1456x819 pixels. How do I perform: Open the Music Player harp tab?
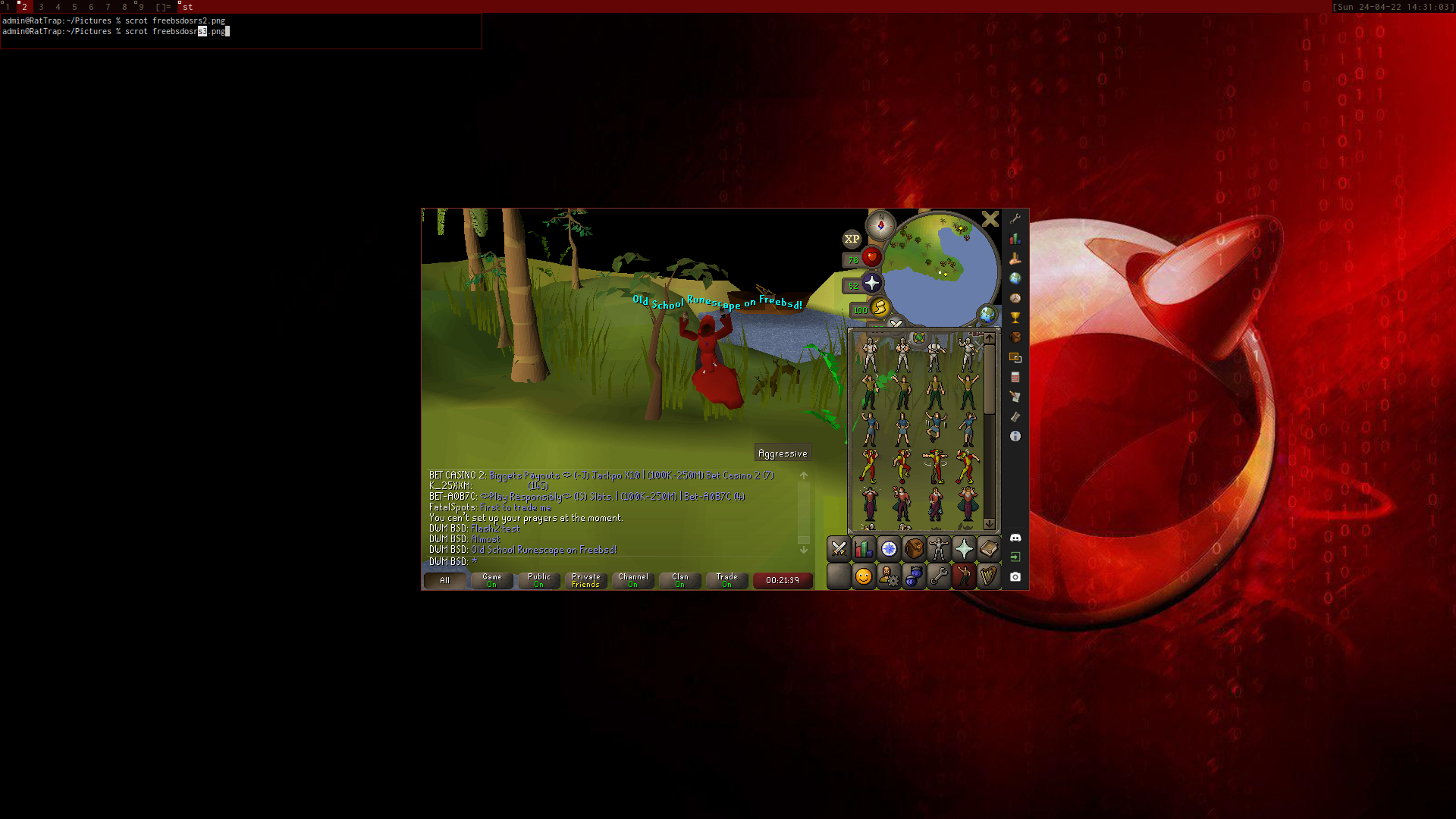(x=989, y=576)
